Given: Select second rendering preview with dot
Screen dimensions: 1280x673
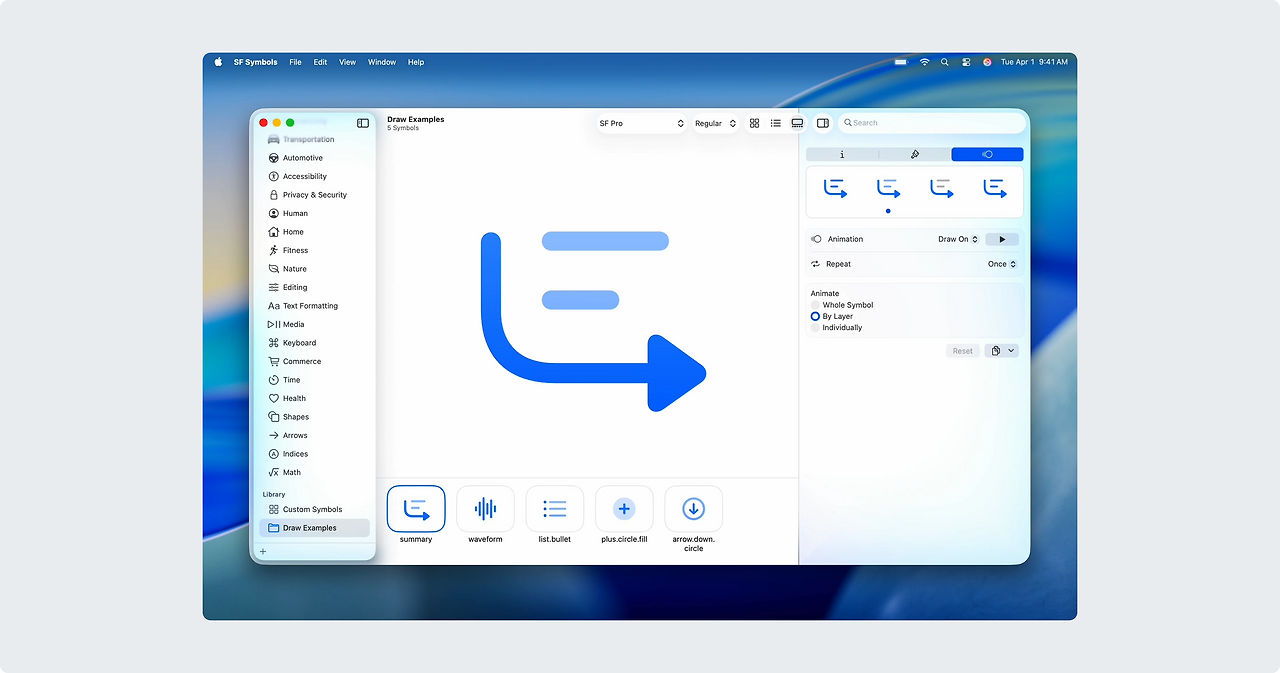Looking at the screenshot, I should tap(888, 188).
